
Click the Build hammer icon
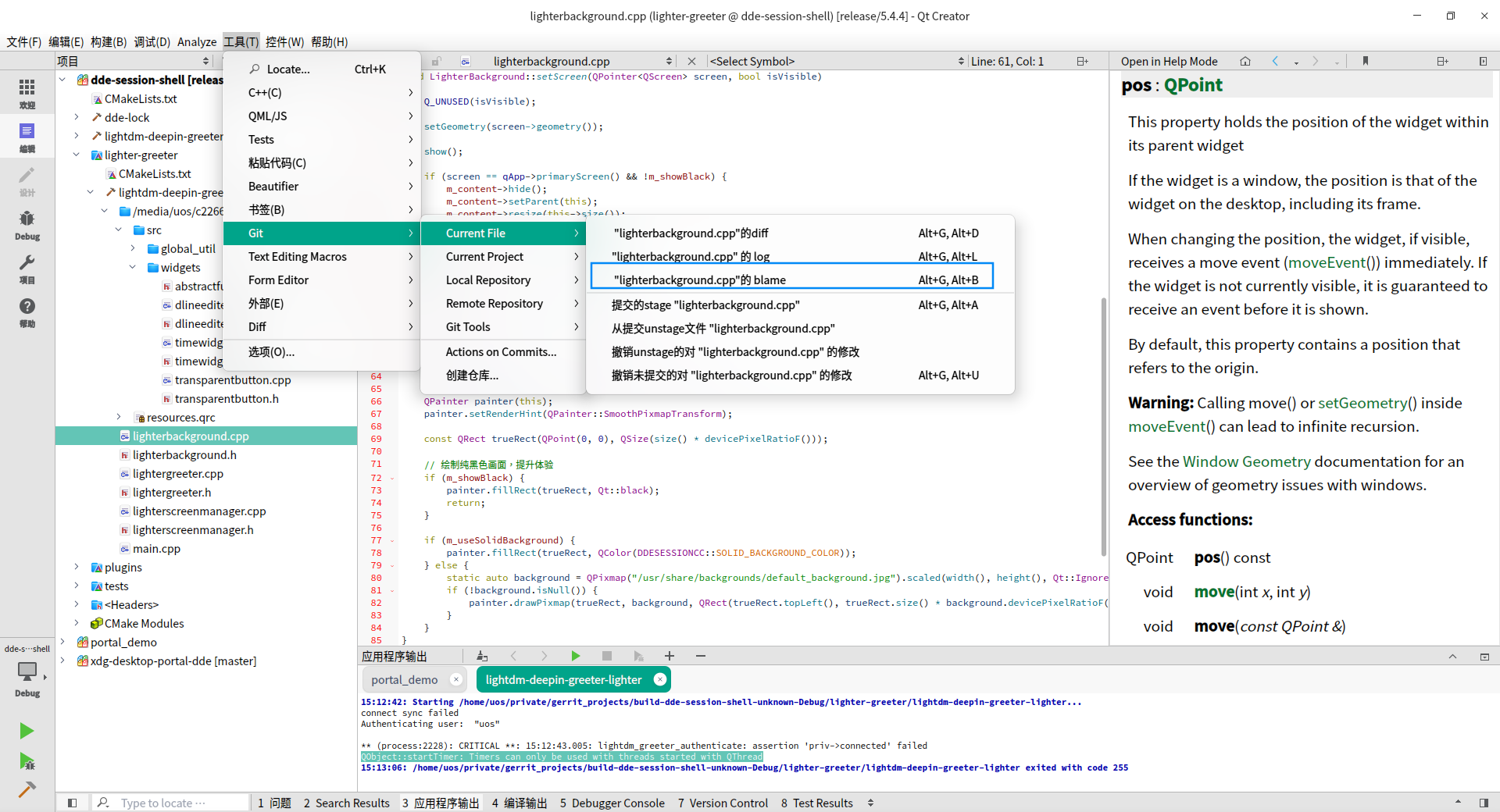27,789
